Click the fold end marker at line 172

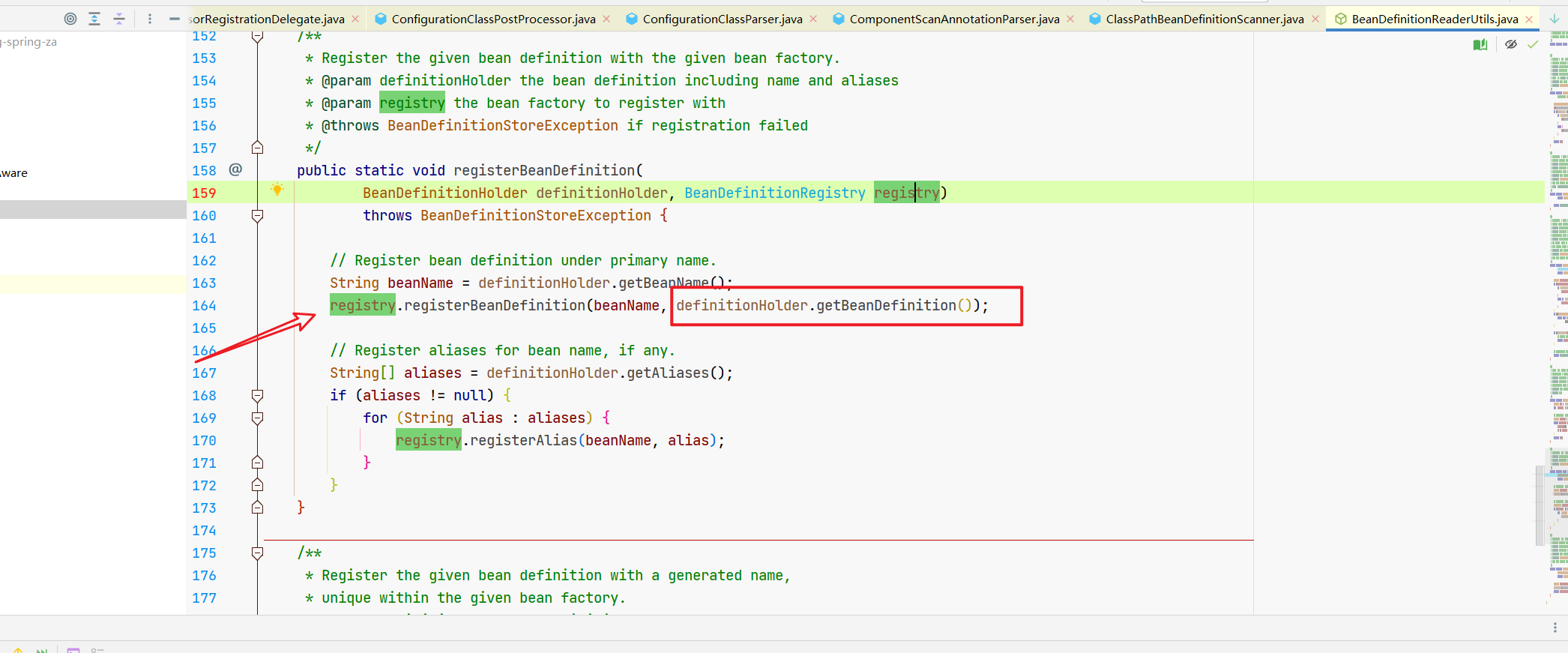tap(257, 485)
